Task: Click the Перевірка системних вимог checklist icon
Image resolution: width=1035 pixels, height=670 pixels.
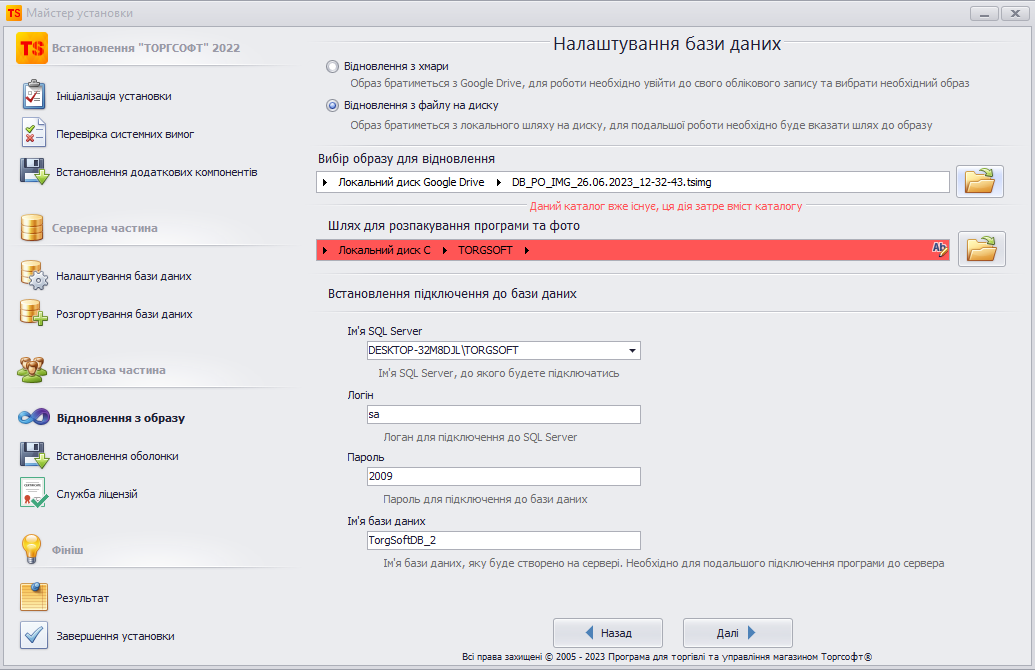Action: coord(34,133)
